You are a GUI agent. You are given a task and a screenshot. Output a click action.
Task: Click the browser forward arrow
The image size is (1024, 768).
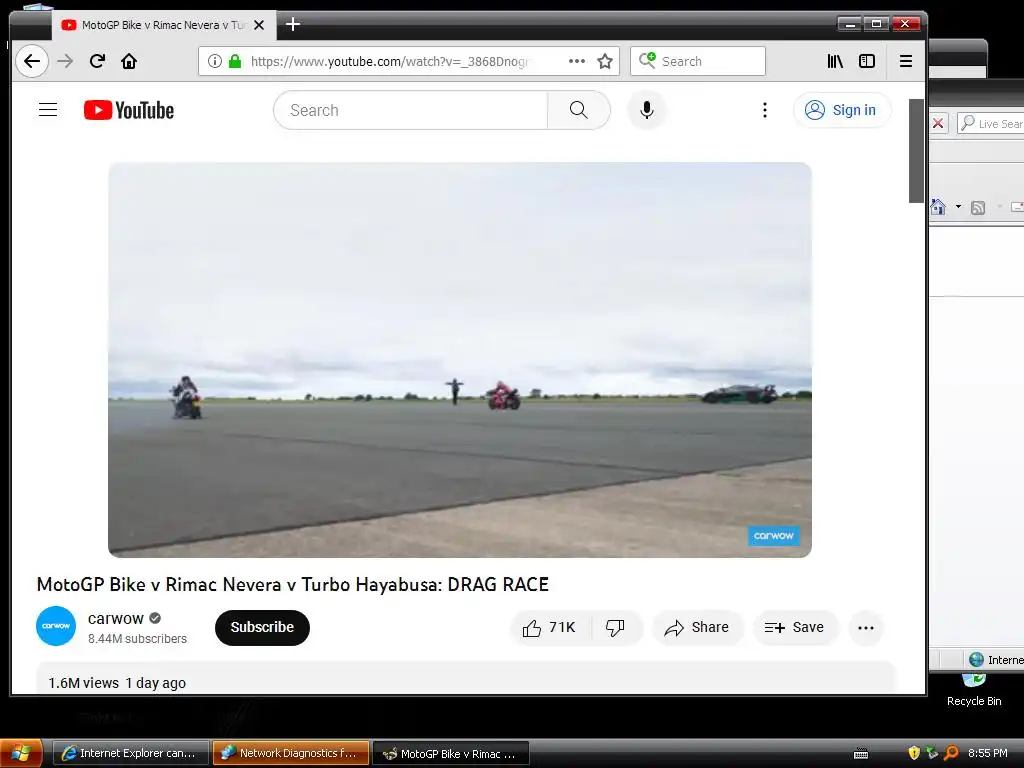click(65, 61)
